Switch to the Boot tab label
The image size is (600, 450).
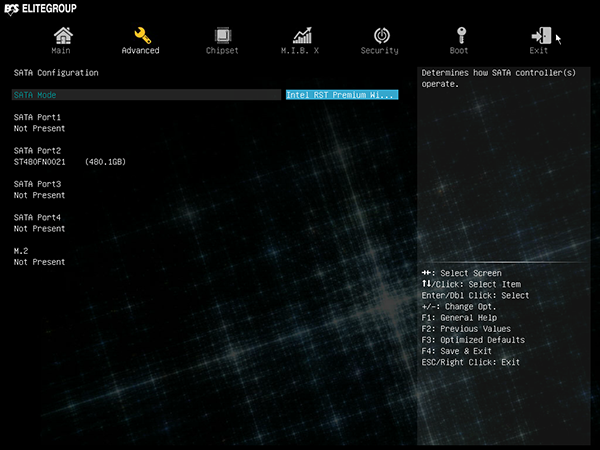pos(459,51)
